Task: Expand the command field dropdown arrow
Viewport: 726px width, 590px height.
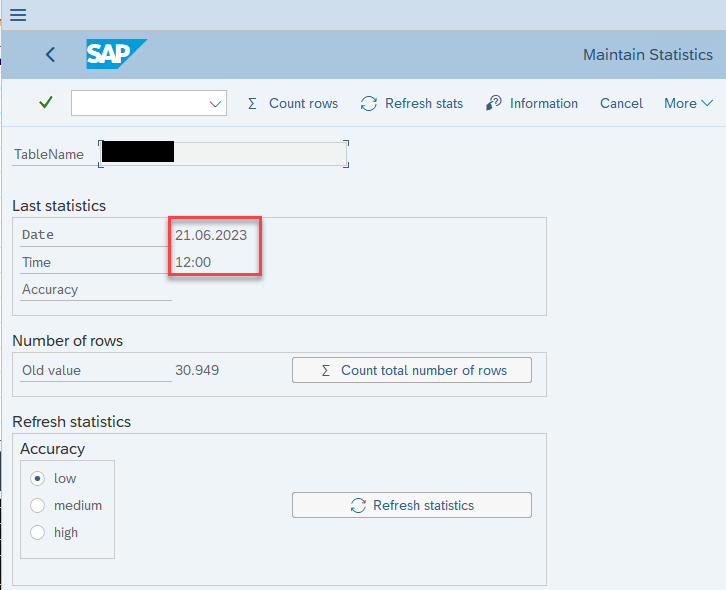Action: (x=215, y=104)
